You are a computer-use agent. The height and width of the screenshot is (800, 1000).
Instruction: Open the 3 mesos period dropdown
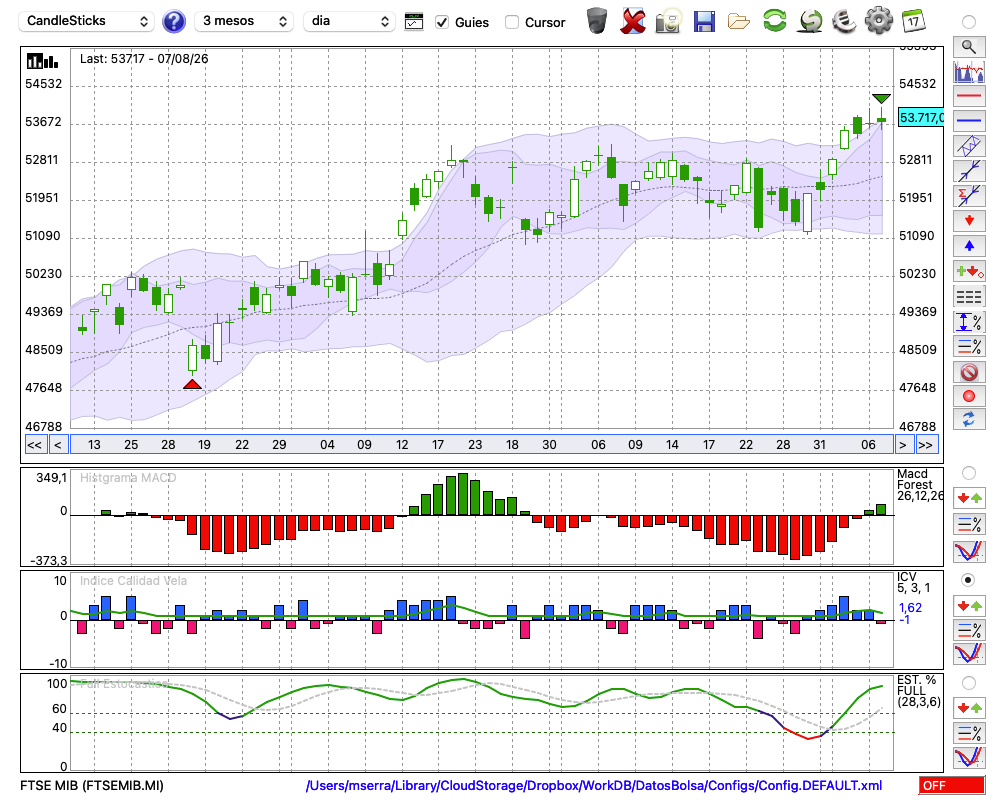point(244,21)
